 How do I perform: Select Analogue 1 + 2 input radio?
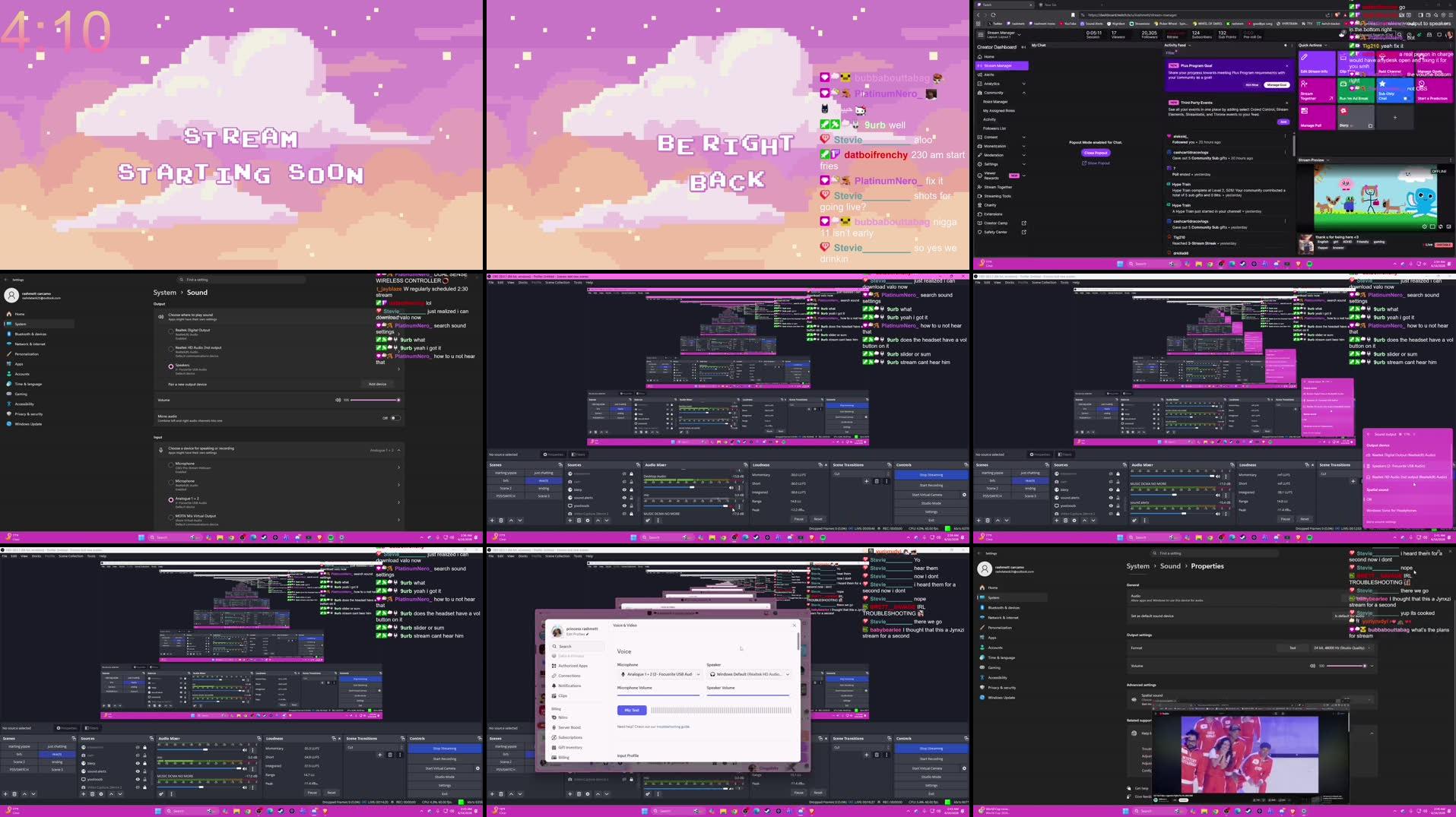point(171,500)
